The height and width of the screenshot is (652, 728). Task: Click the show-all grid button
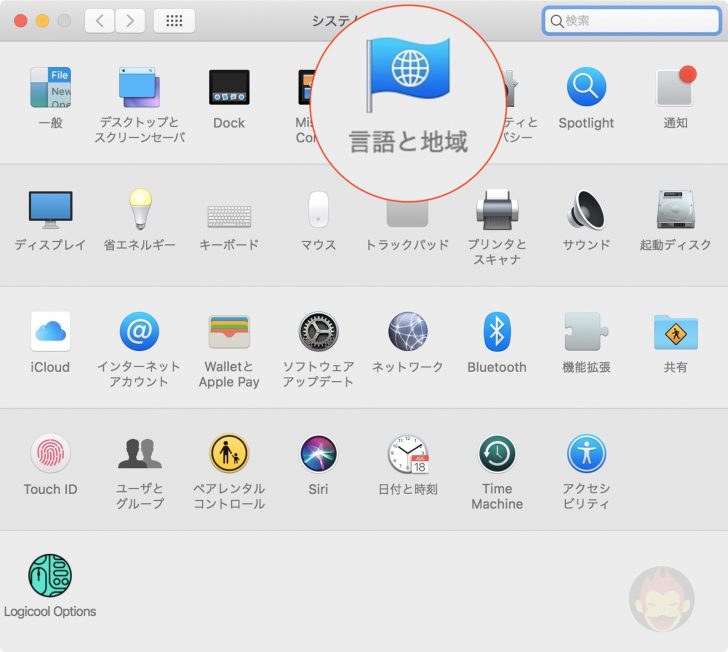tap(174, 21)
